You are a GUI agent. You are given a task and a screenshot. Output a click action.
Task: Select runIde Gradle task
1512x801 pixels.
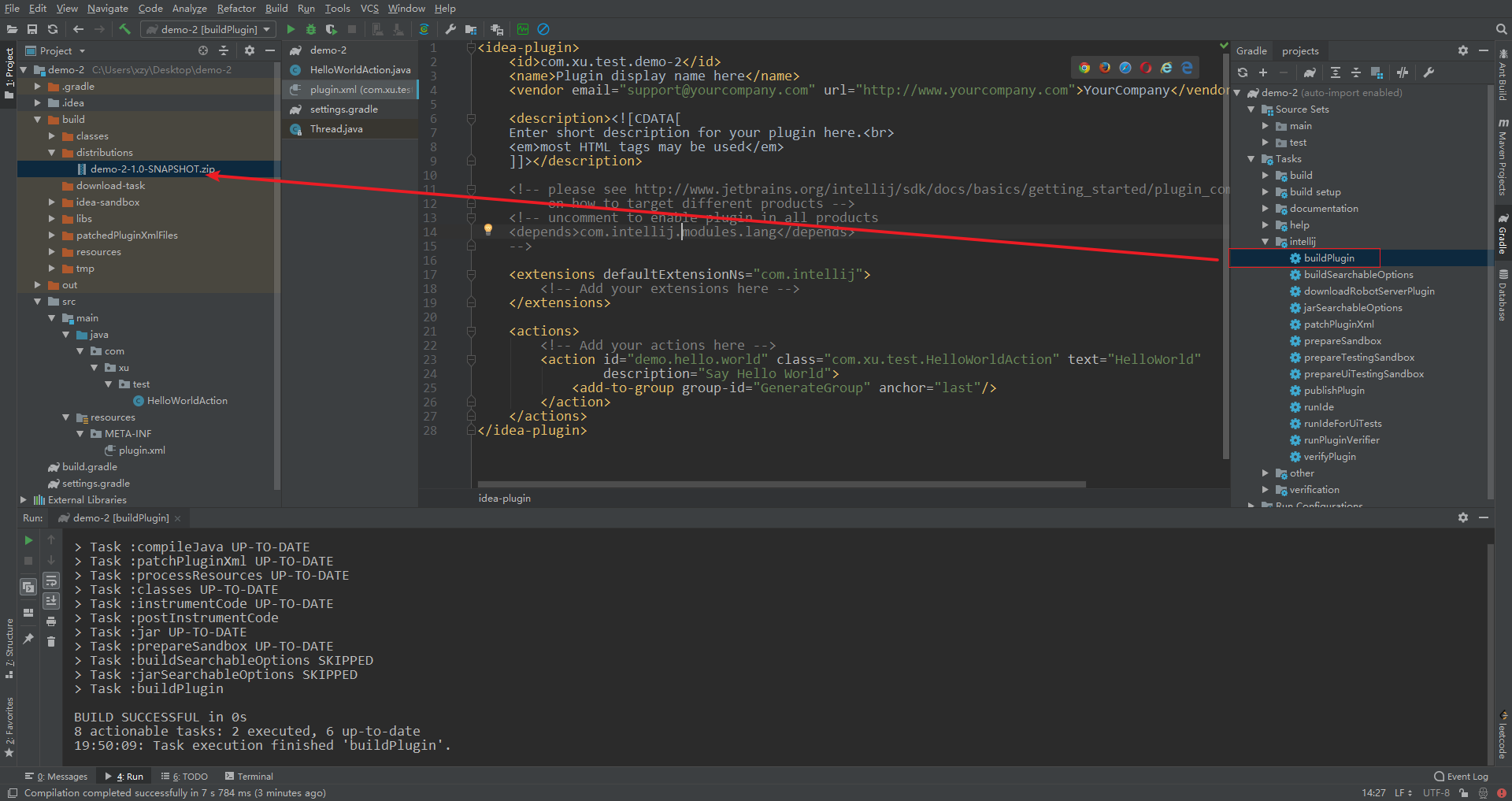point(1318,406)
